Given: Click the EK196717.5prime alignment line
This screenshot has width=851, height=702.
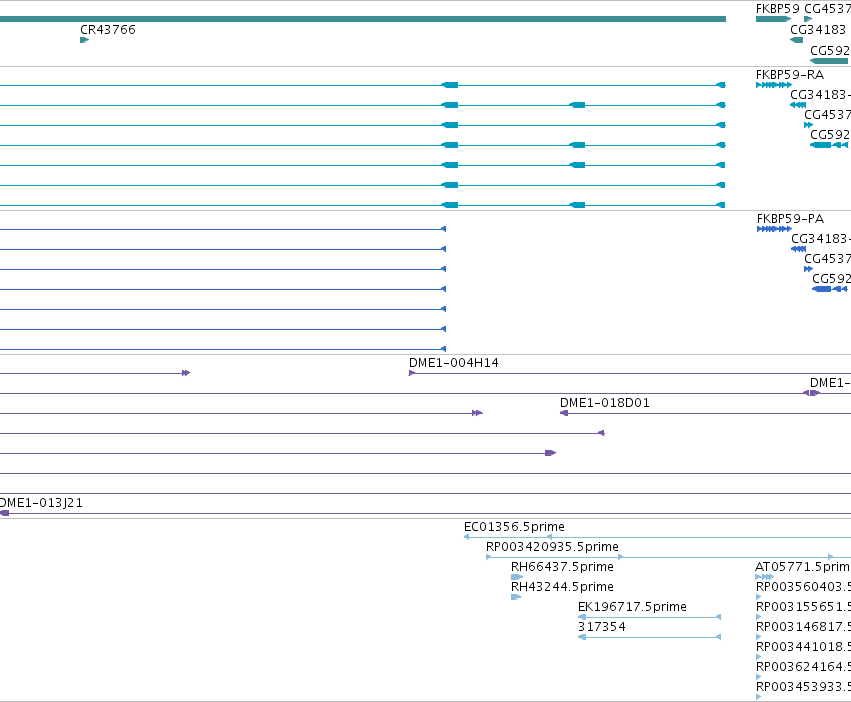Looking at the screenshot, I should (650, 617).
